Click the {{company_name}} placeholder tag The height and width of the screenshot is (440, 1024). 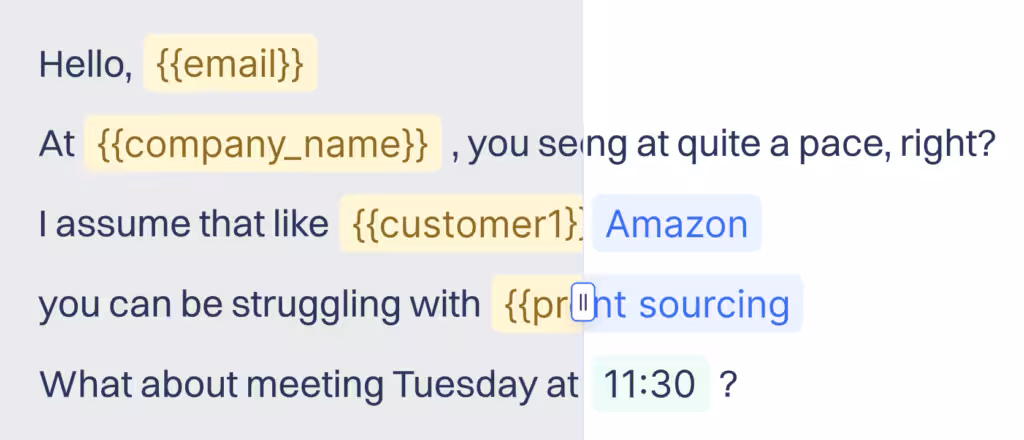click(x=263, y=145)
